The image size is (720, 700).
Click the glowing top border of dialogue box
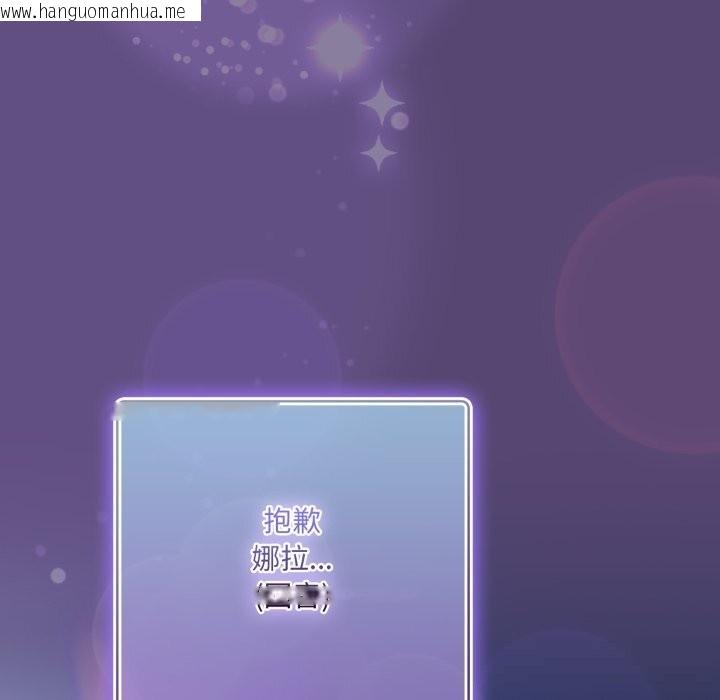pyautogui.click(x=293, y=401)
